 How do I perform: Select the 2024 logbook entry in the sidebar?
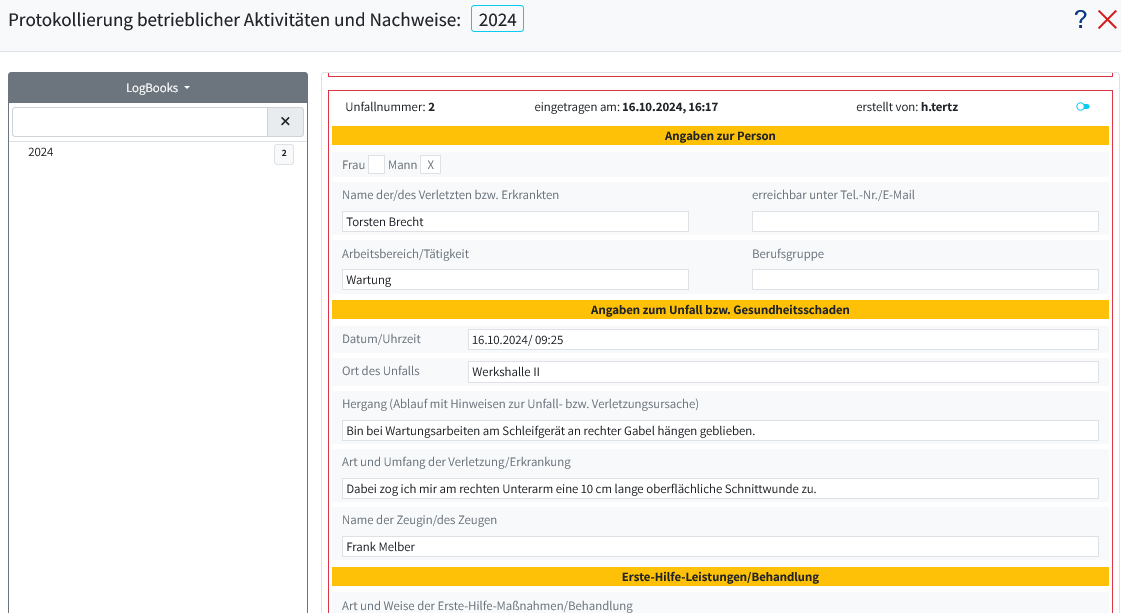40,152
